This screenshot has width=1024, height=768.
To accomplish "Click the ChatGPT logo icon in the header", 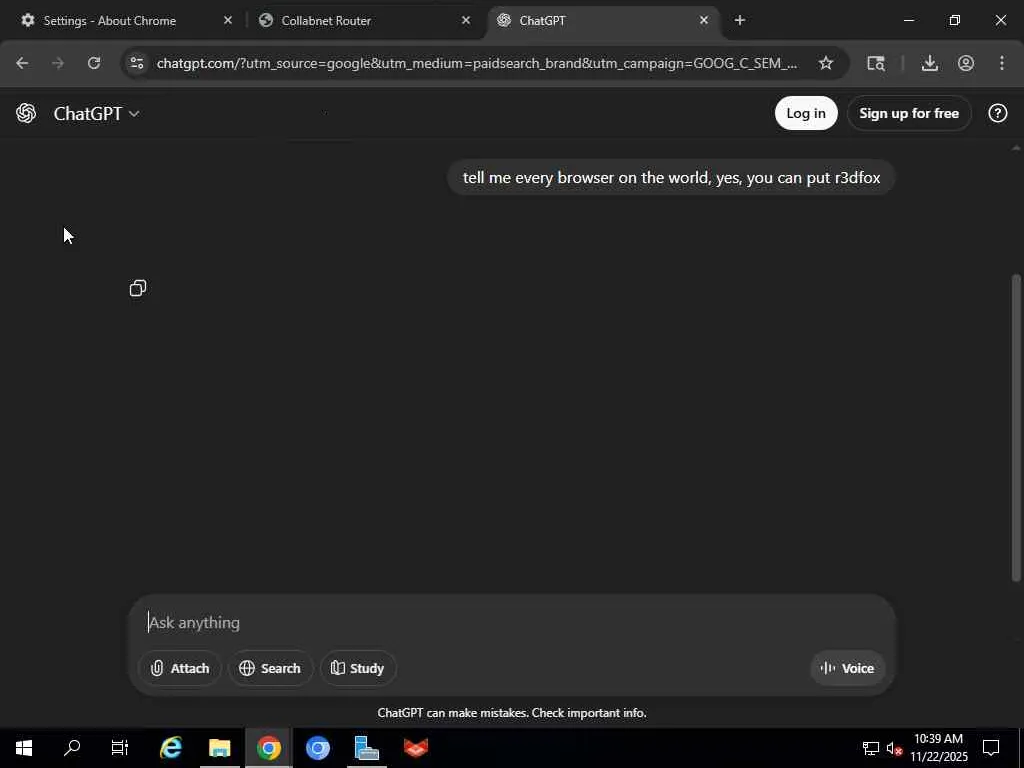I will pos(26,113).
